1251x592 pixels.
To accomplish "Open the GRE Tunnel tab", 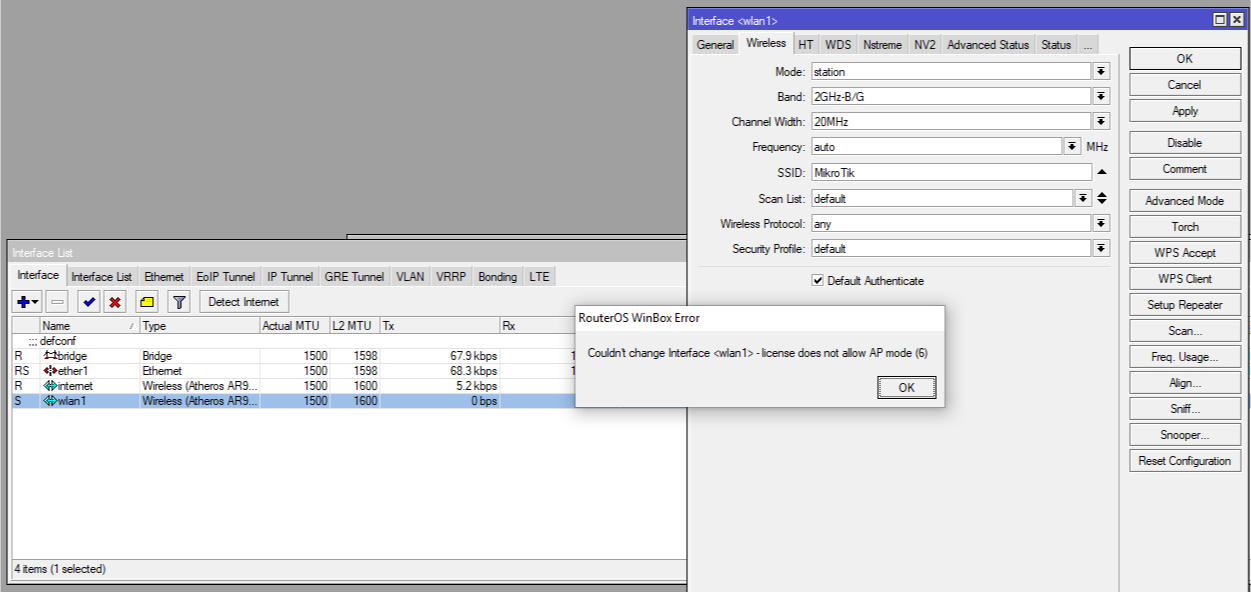I will click(x=355, y=277).
